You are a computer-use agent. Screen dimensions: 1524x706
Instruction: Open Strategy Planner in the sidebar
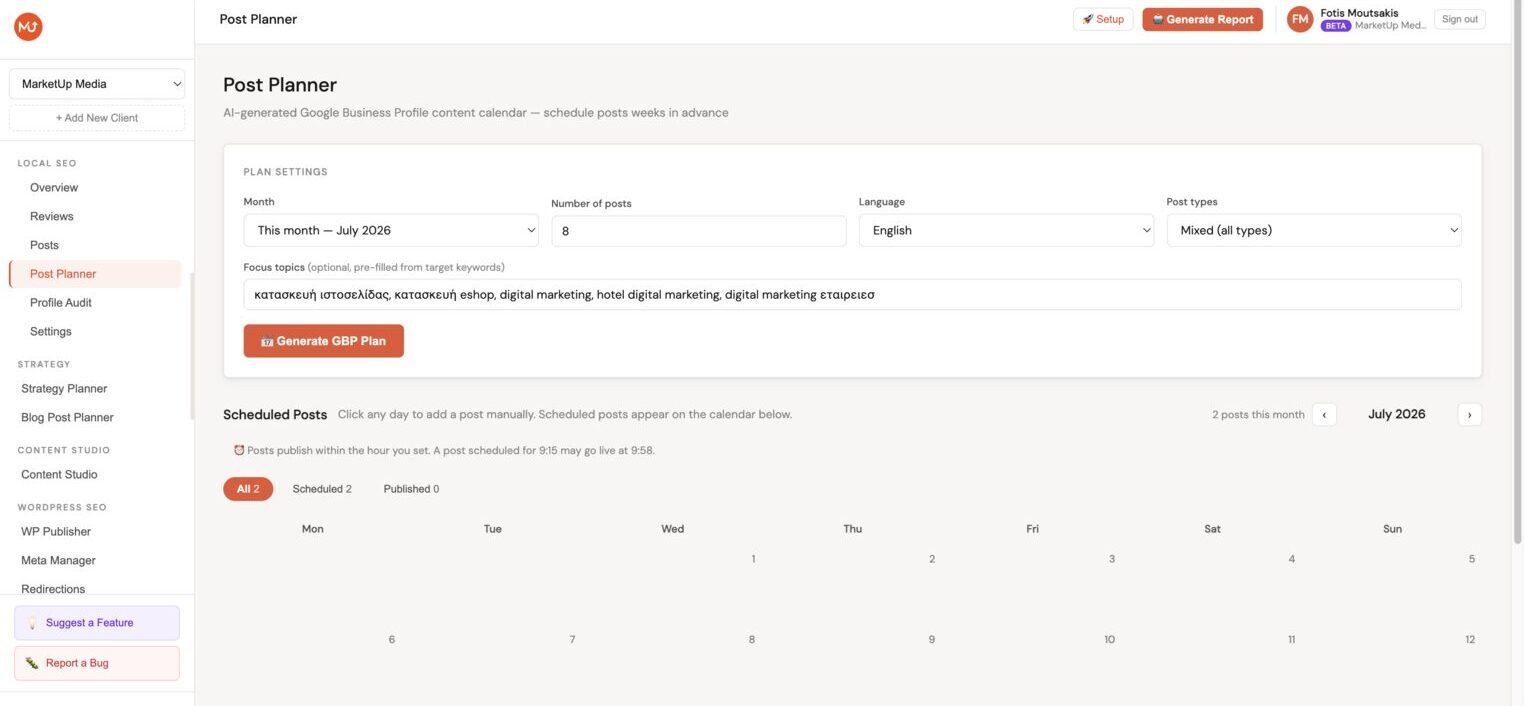pos(64,389)
